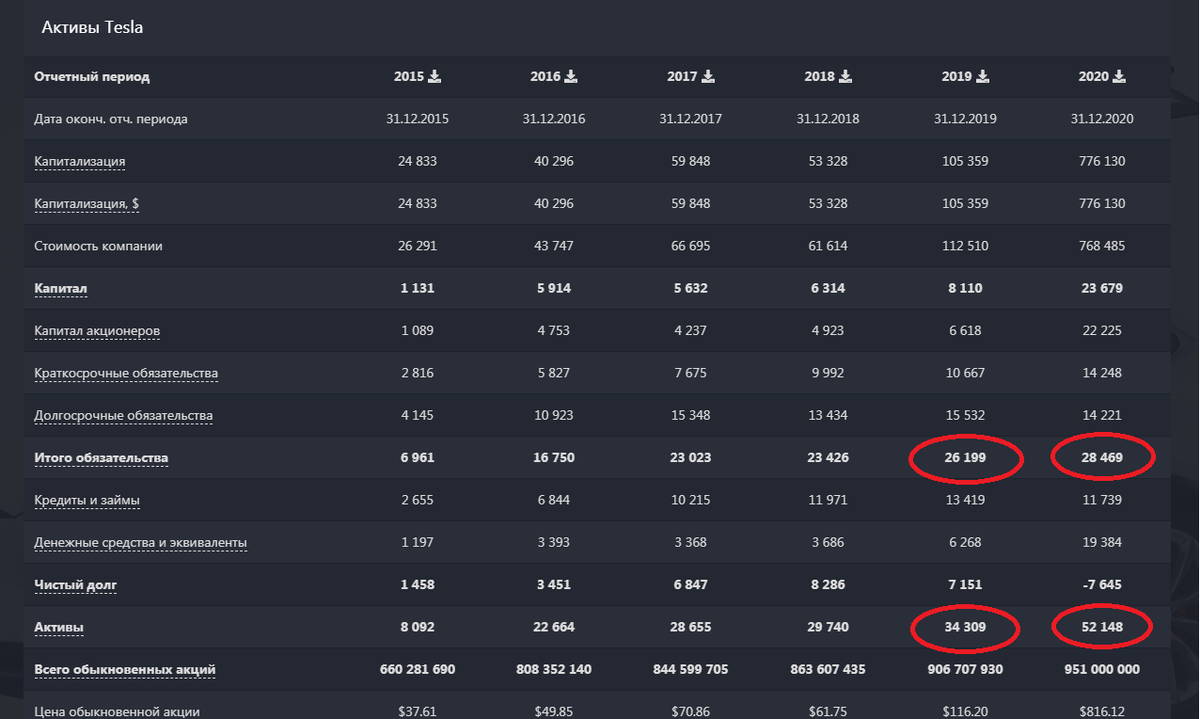Open the Капитализация, $ link
Screen dimensions: 1200x719
[x=86, y=203]
